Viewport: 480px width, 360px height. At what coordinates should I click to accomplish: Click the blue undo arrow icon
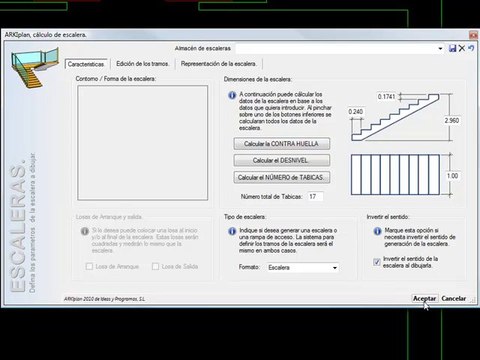(x=471, y=48)
